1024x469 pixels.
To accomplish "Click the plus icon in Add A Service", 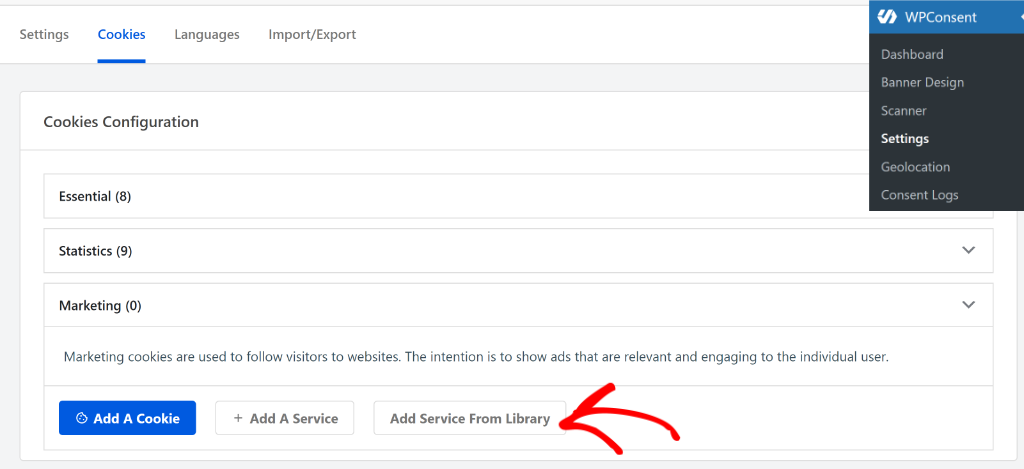I will tap(238, 418).
